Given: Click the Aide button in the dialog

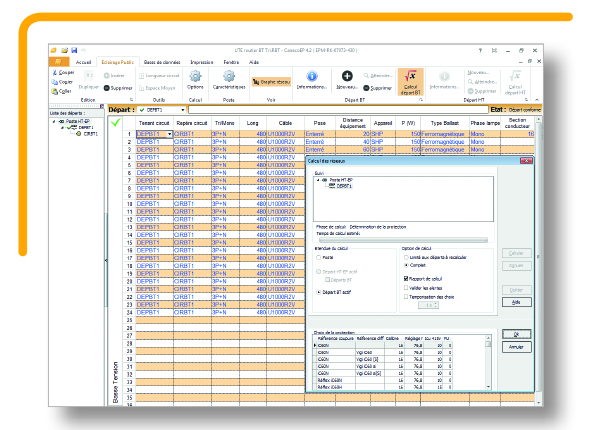Looking at the screenshot, I should tap(516, 302).
